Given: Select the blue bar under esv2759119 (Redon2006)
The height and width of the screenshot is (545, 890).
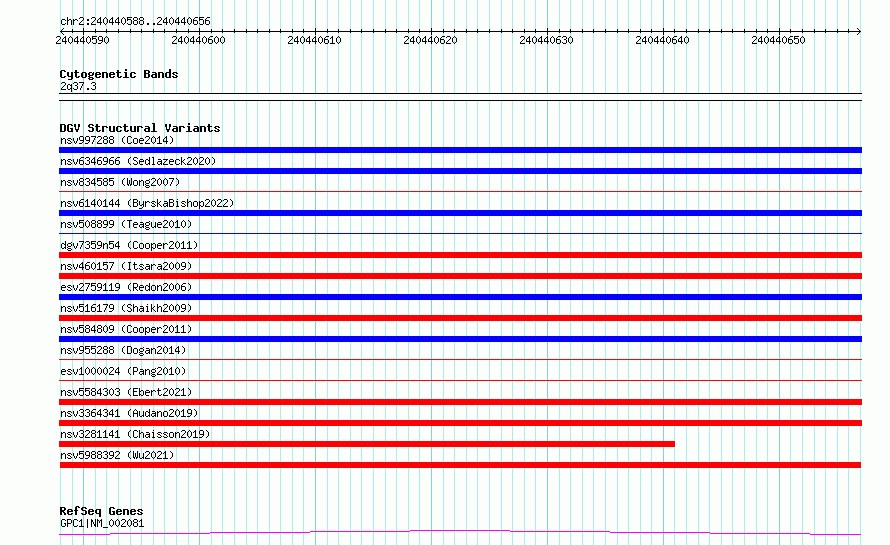Looking at the screenshot, I should tap(460, 297).
